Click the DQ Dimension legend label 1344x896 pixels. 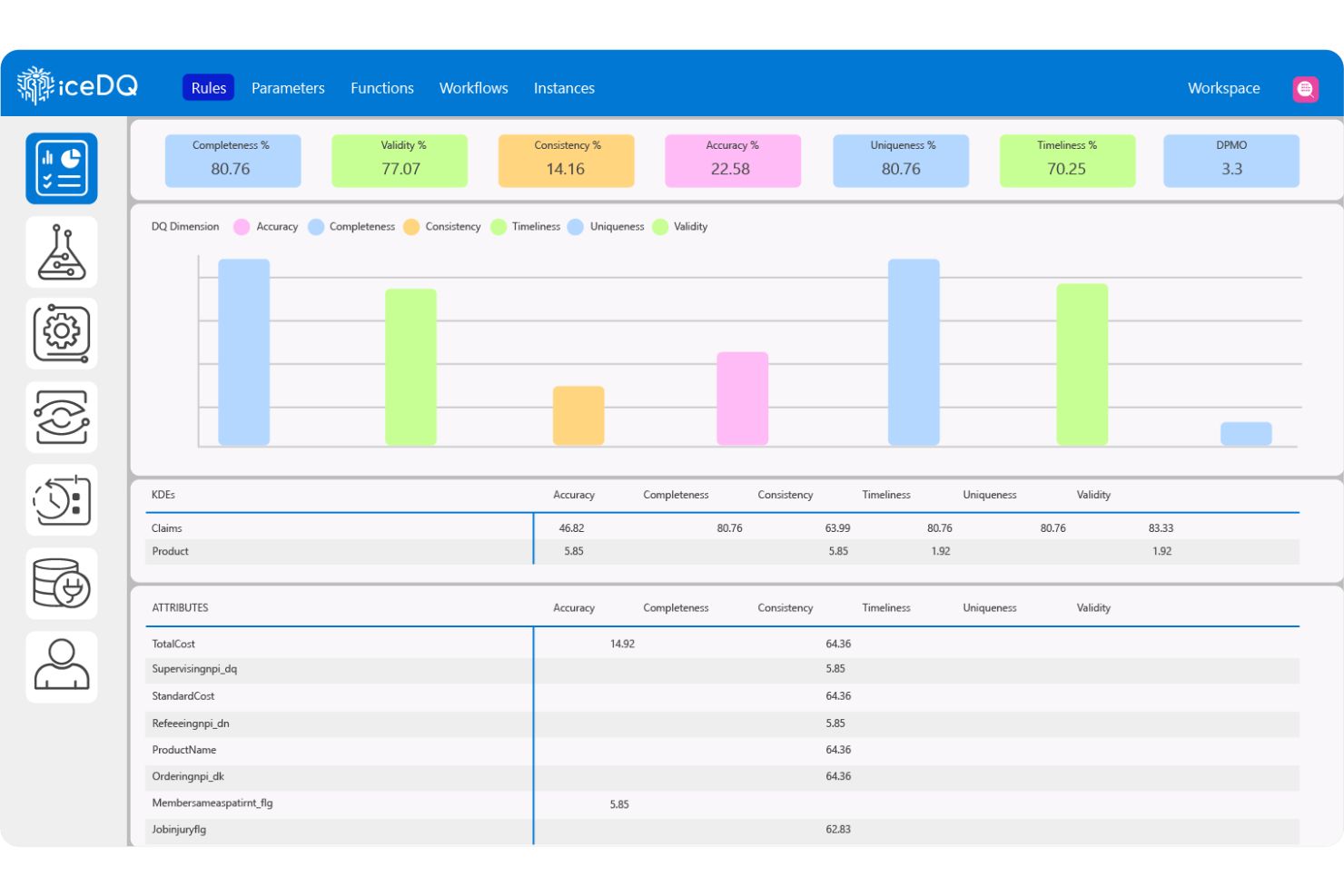(x=185, y=227)
